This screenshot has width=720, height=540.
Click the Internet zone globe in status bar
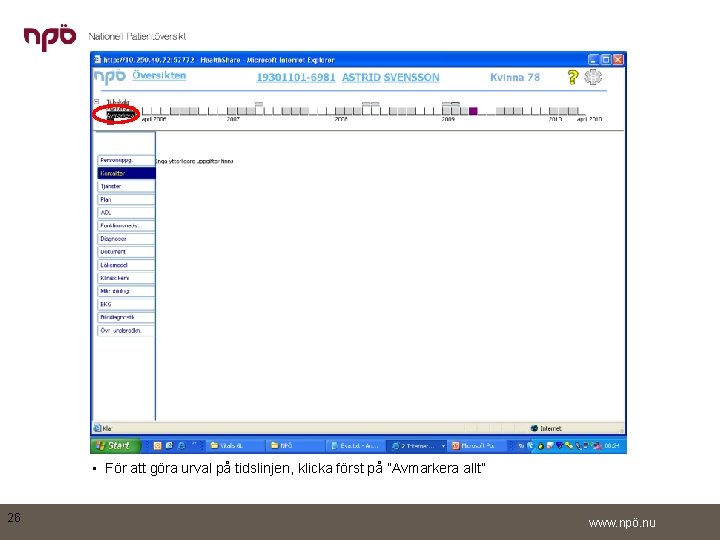point(534,428)
